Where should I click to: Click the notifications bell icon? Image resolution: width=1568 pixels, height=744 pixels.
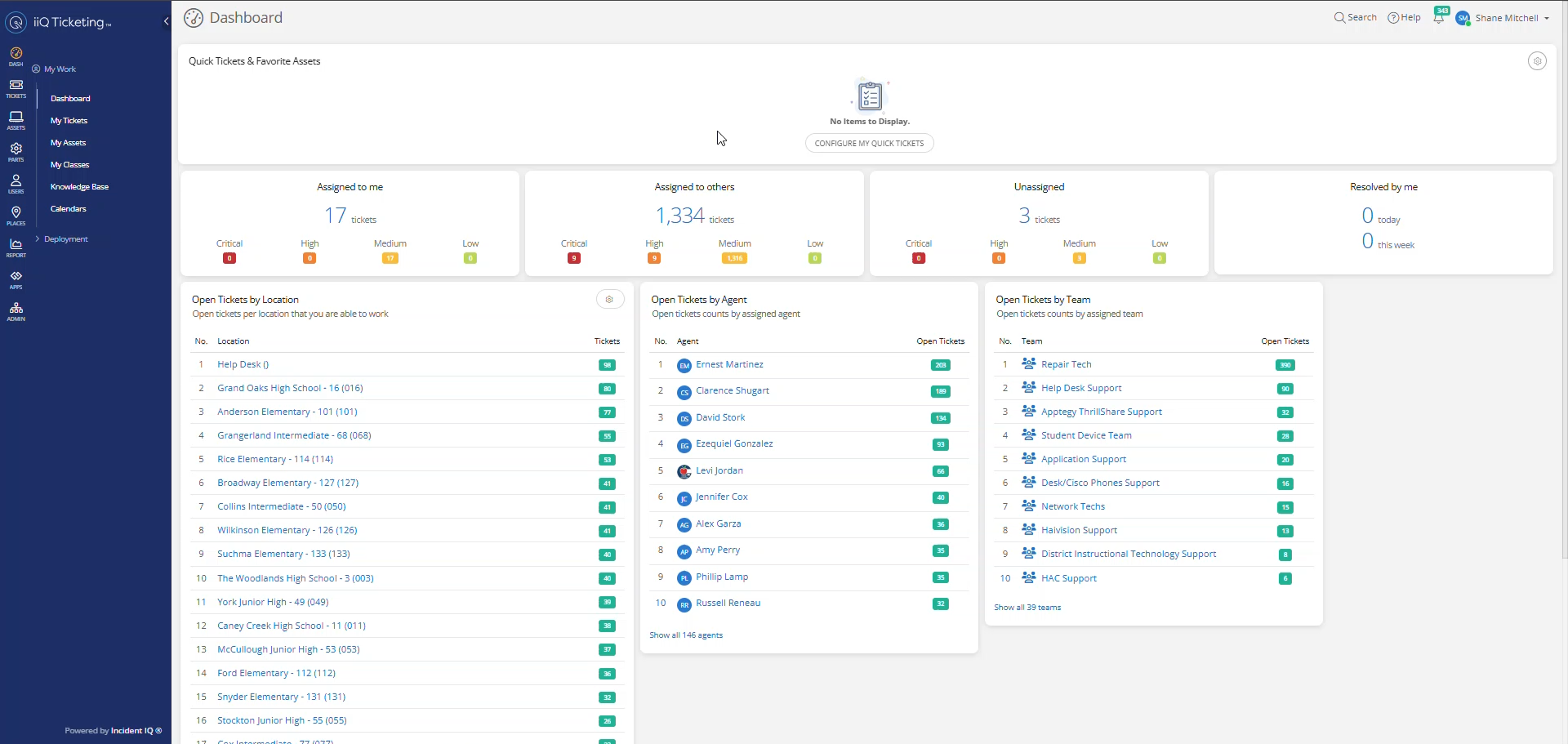pos(1438,18)
